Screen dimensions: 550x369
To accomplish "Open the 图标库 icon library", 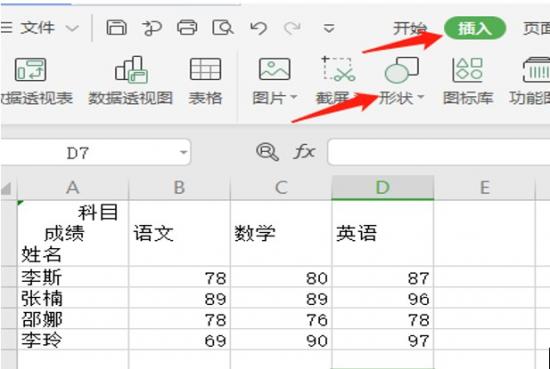I will point(468,81).
